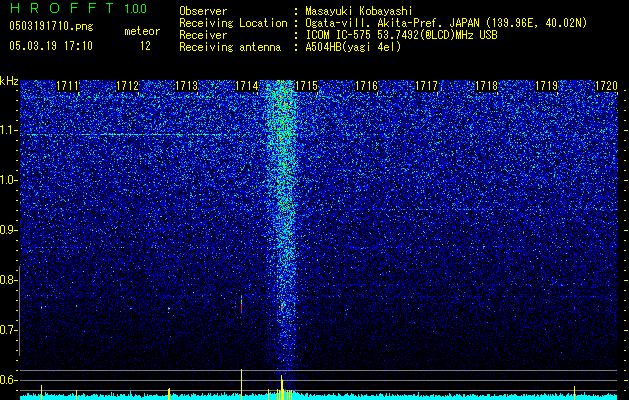Viewport: 629px width, 400px height.
Task: Click the Observer label
Action: 203,11
